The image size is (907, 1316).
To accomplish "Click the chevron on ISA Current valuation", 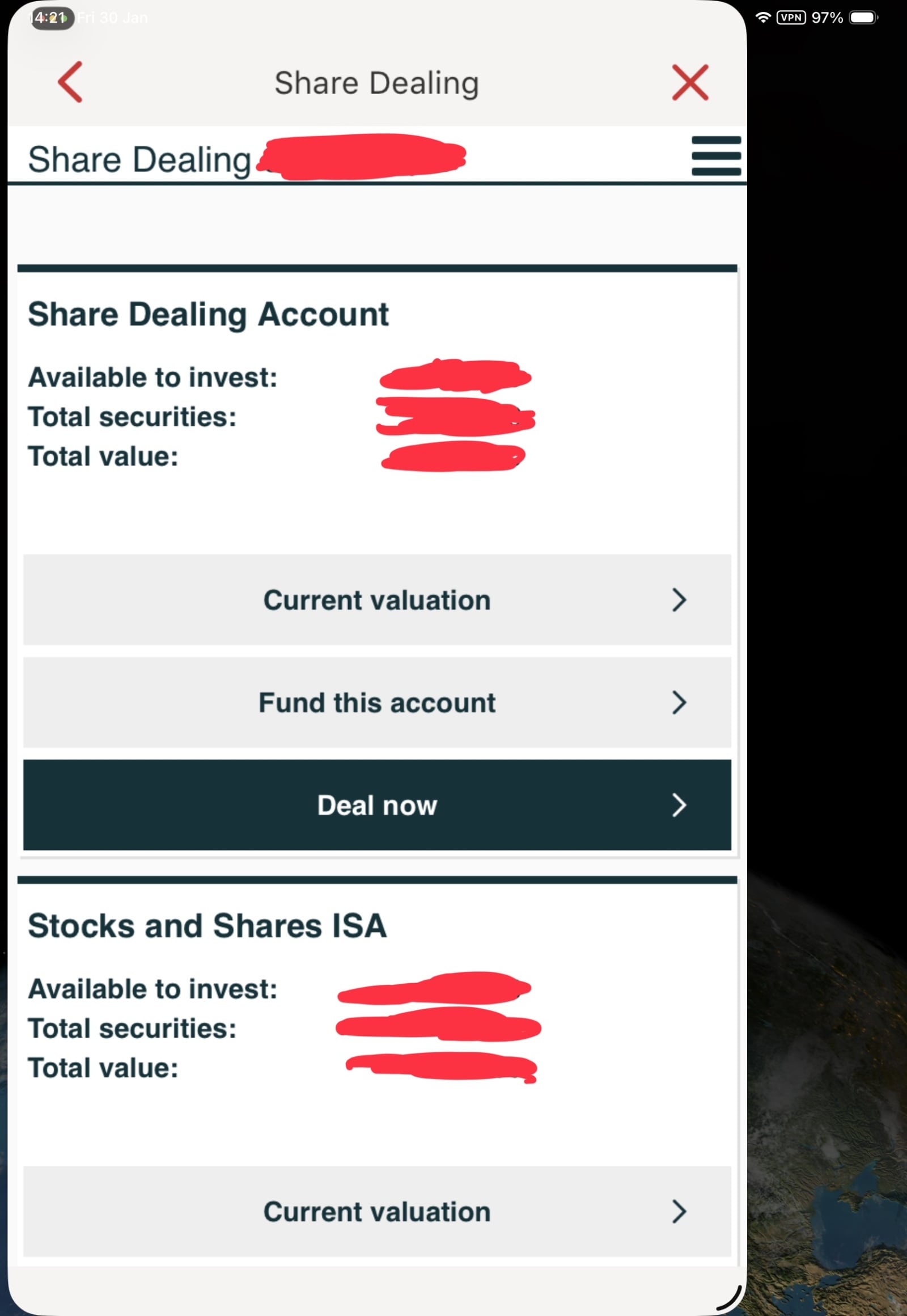I will tap(679, 1212).
